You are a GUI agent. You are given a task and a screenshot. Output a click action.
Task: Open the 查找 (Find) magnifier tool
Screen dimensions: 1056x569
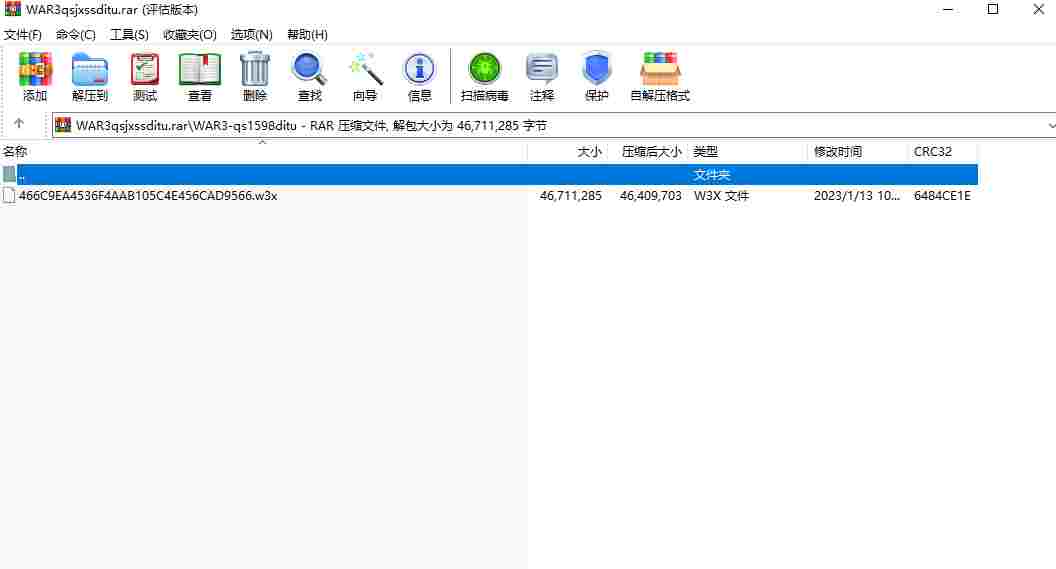pyautogui.click(x=309, y=77)
